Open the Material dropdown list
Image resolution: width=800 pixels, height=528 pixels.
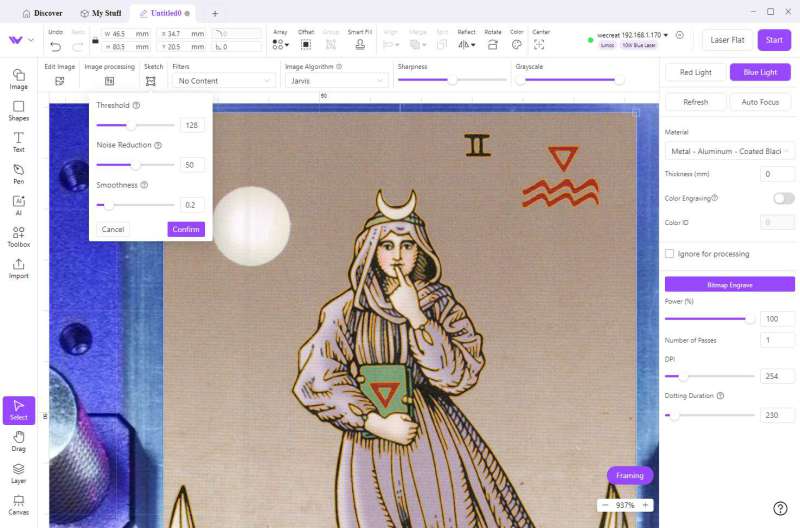[729, 152]
